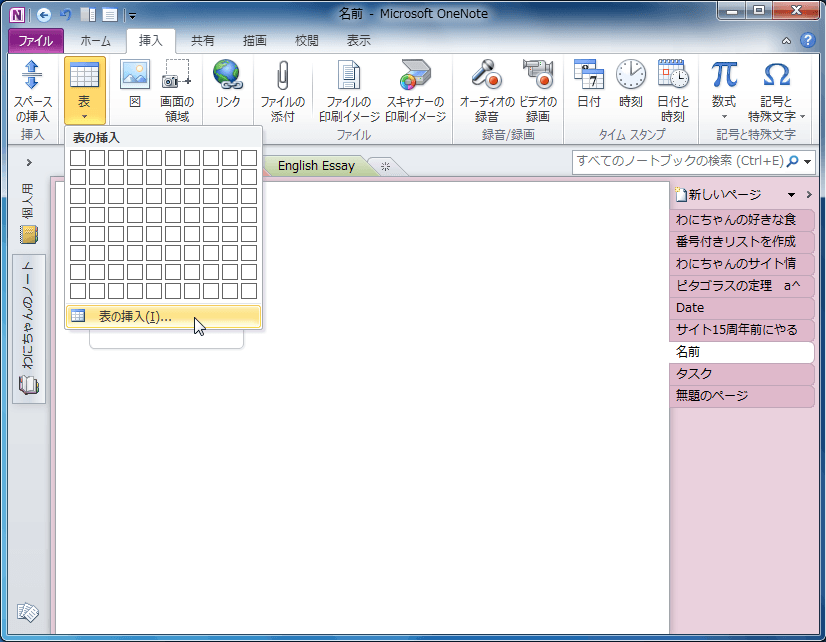Screen dimensions: 826x642
Task: Open the Date page
Action: coord(742,308)
